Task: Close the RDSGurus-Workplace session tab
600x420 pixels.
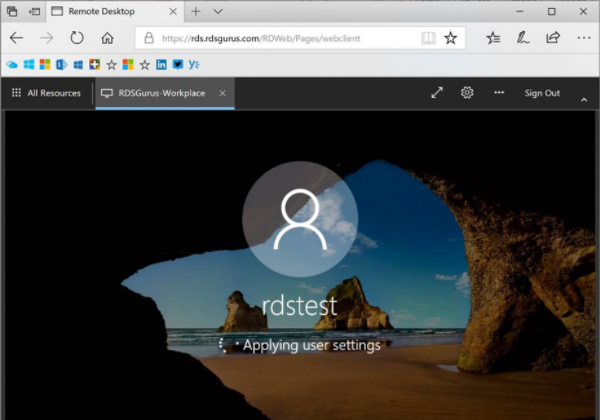Action: 223,93
